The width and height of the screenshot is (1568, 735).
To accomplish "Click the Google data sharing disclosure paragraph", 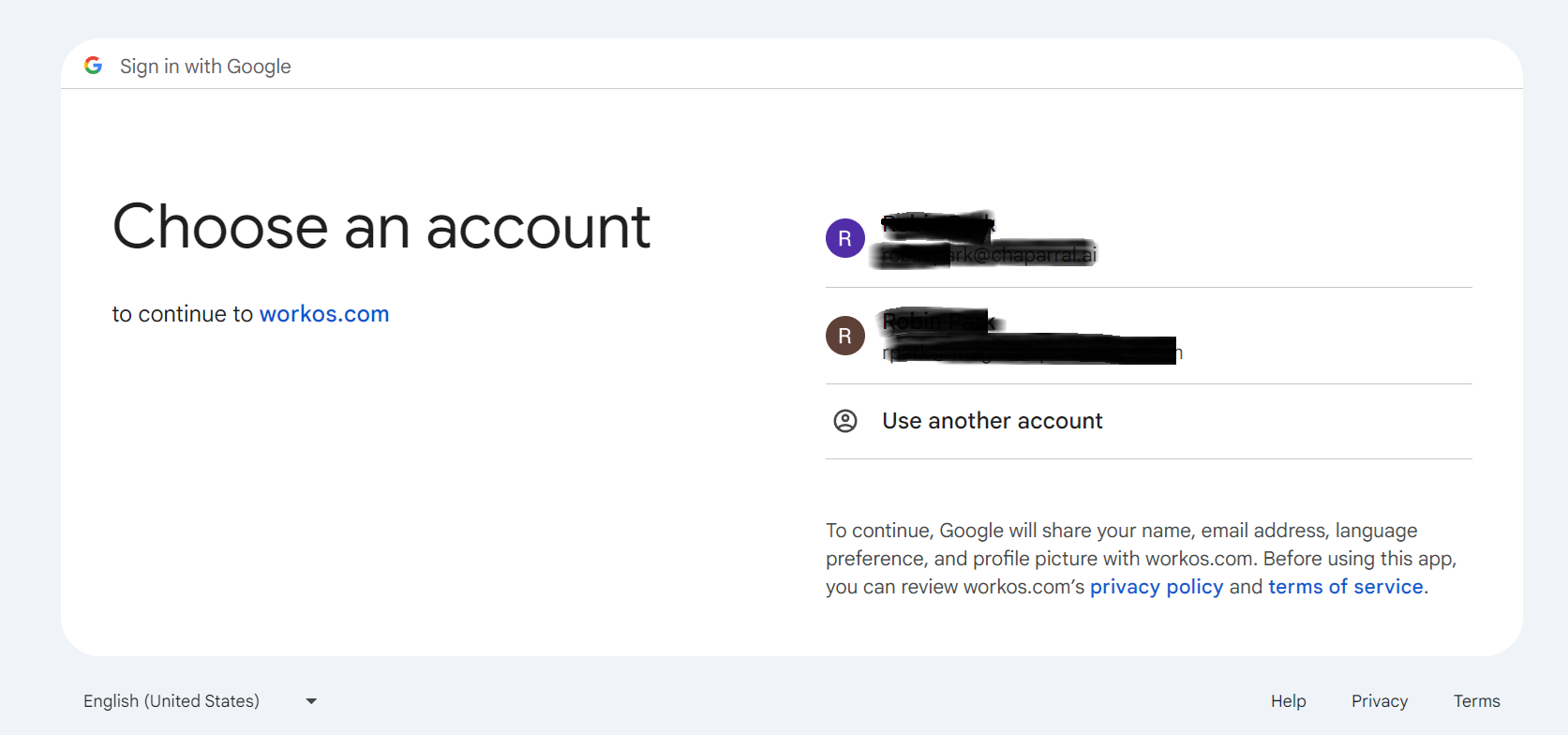I will click(x=1140, y=559).
